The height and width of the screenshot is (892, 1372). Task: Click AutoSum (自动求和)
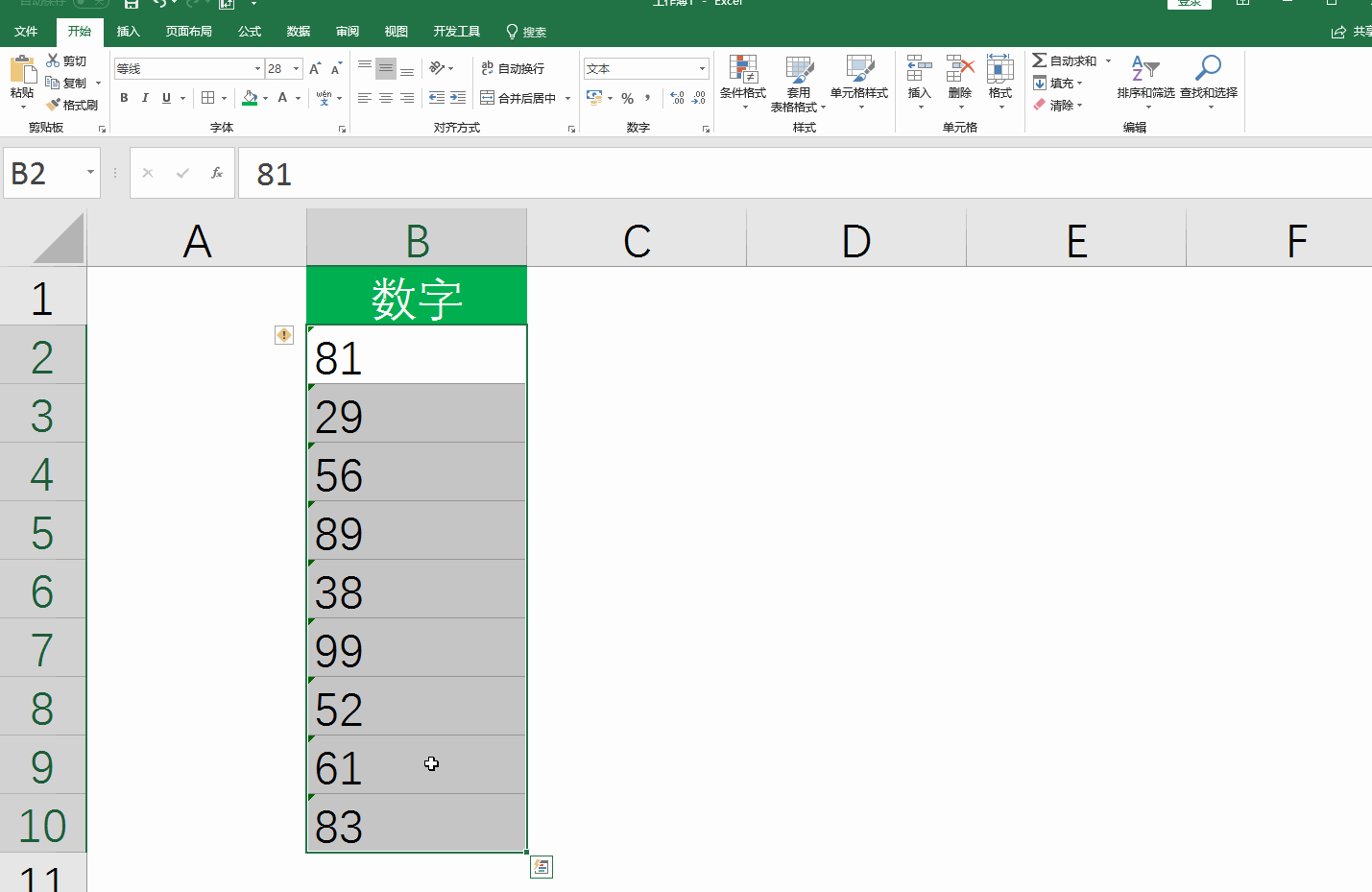coord(1065,60)
